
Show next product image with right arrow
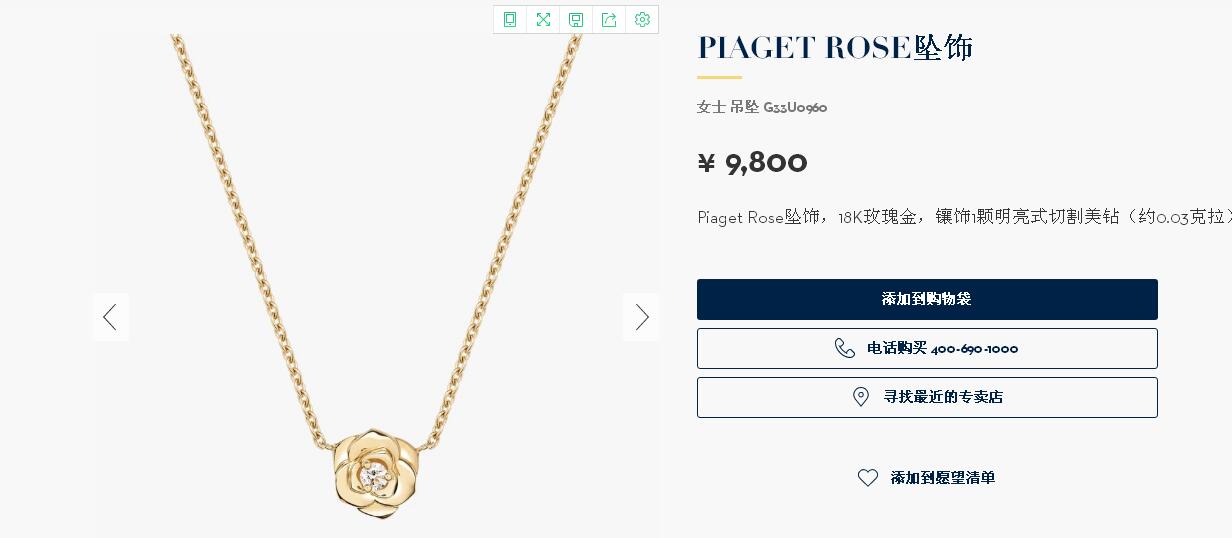(x=641, y=317)
